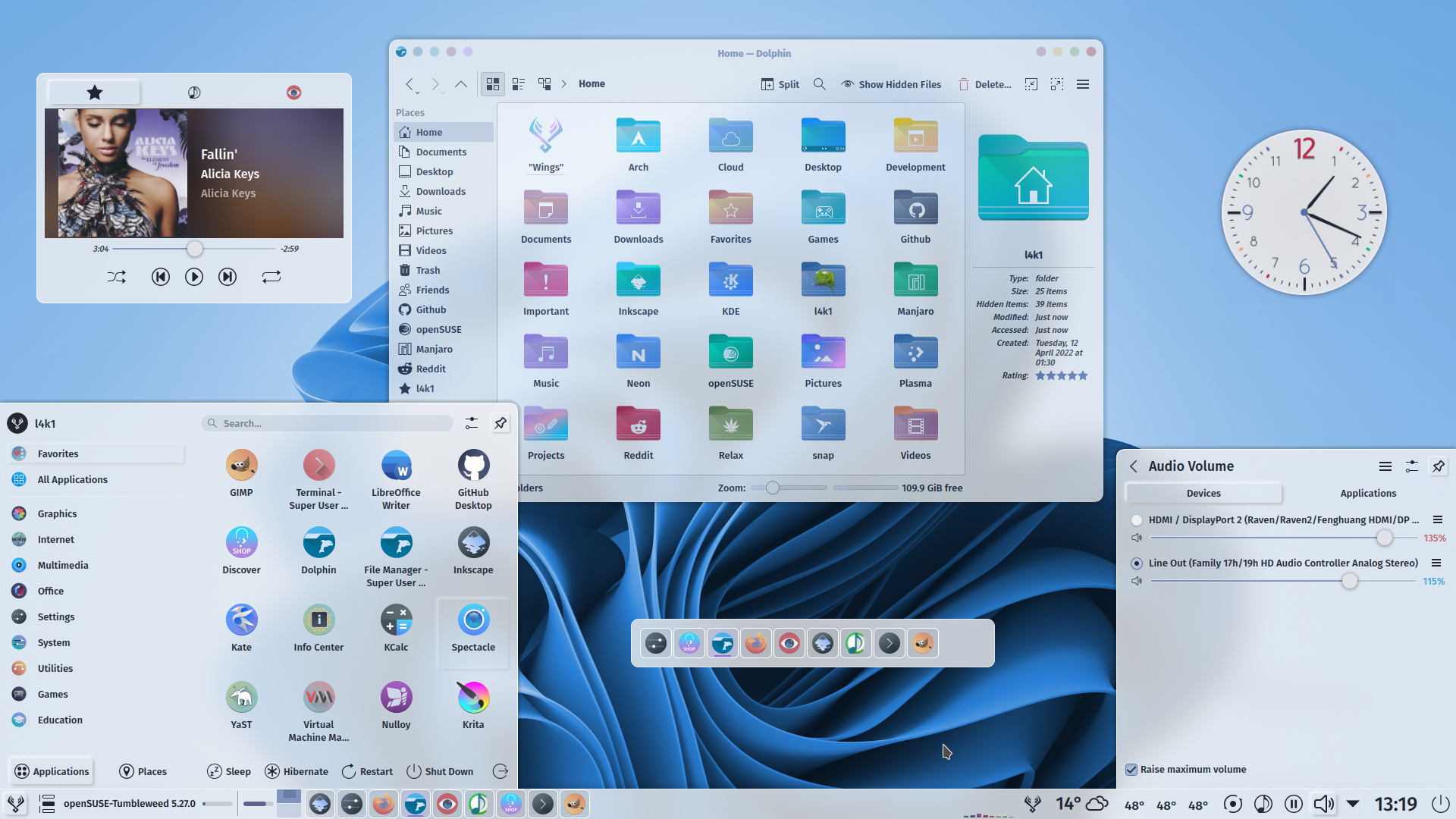This screenshot has width=1456, height=819.
Task: Switch launcher to Places tab
Action: (143, 771)
